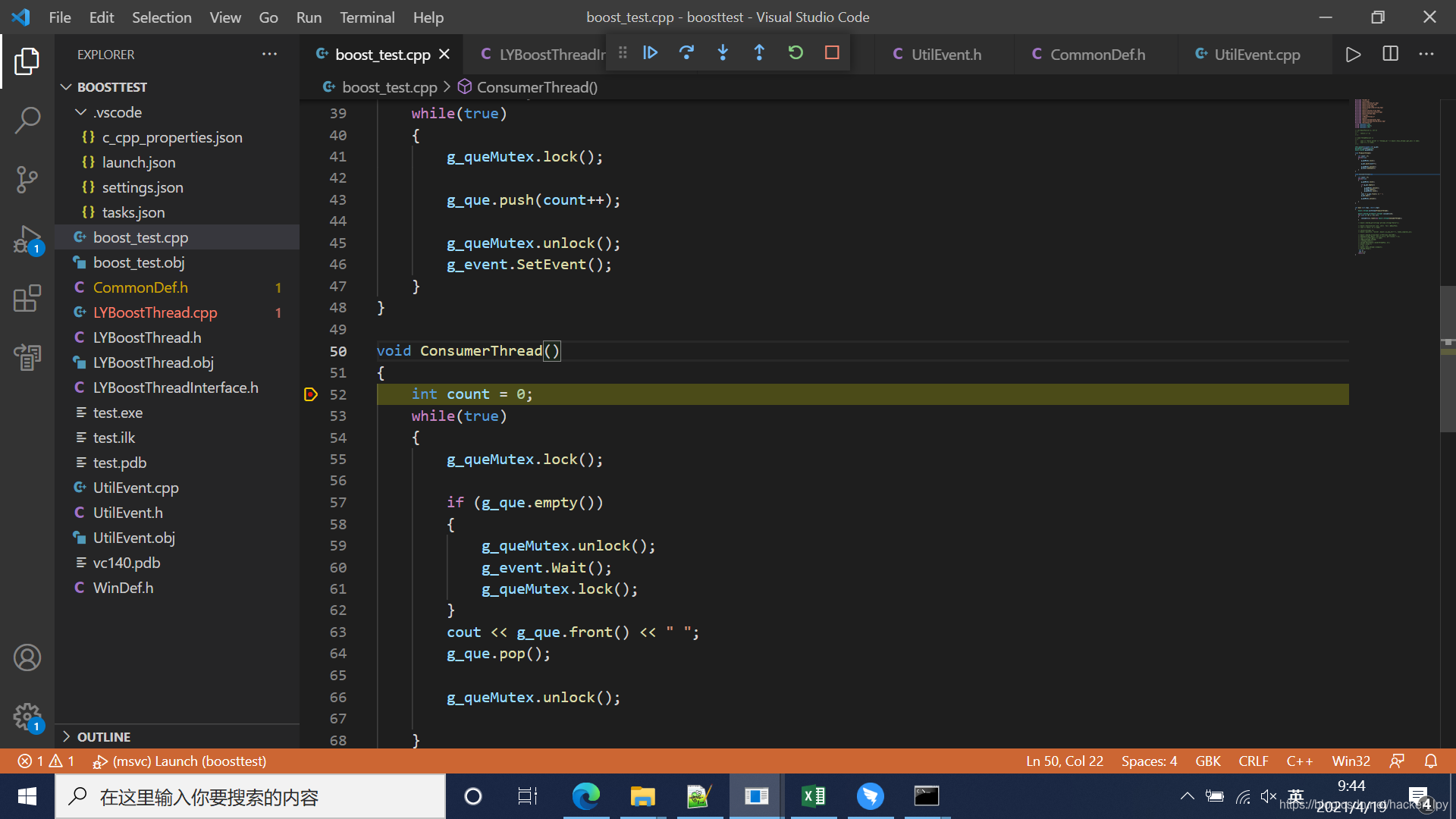The image size is (1456, 819).
Task: Click the debug Step Into icon
Action: tap(723, 53)
